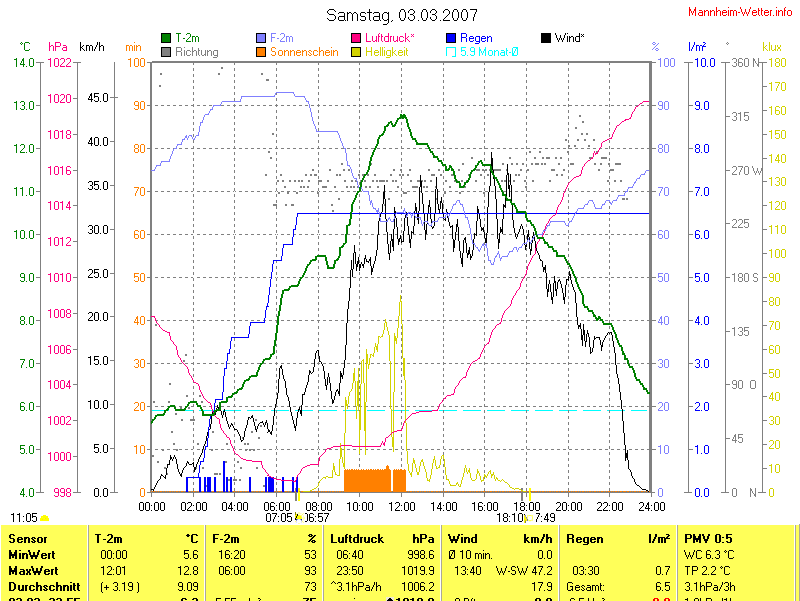Click the cyan 5.9 Monat-Ø legend box
The height and width of the screenshot is (601, 800).
(451, 52)
